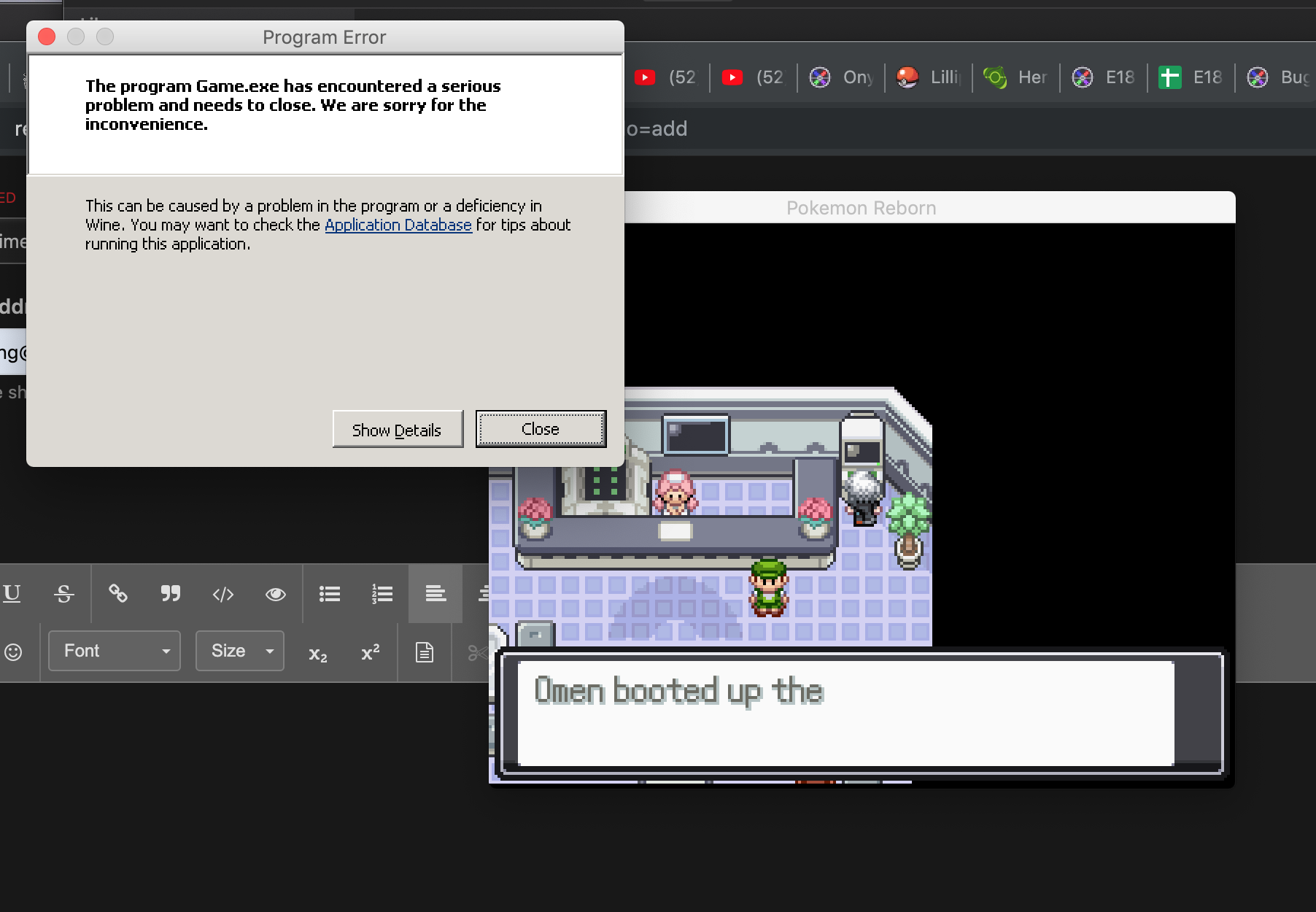Apply strikethrough formatting
The width and height of the screenshot is (1316, 912).
64,594
